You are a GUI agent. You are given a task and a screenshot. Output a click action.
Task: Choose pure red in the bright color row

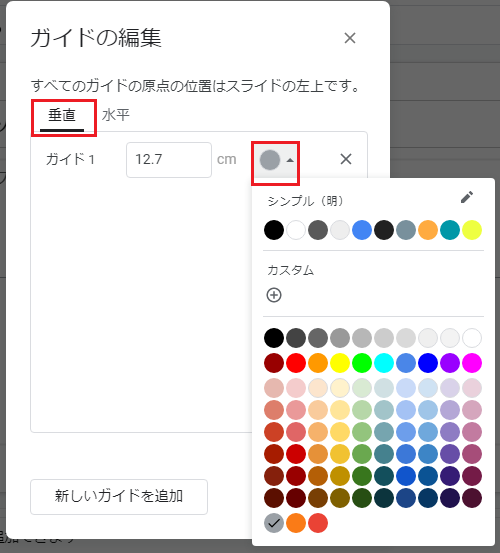[x=296, y=363]
